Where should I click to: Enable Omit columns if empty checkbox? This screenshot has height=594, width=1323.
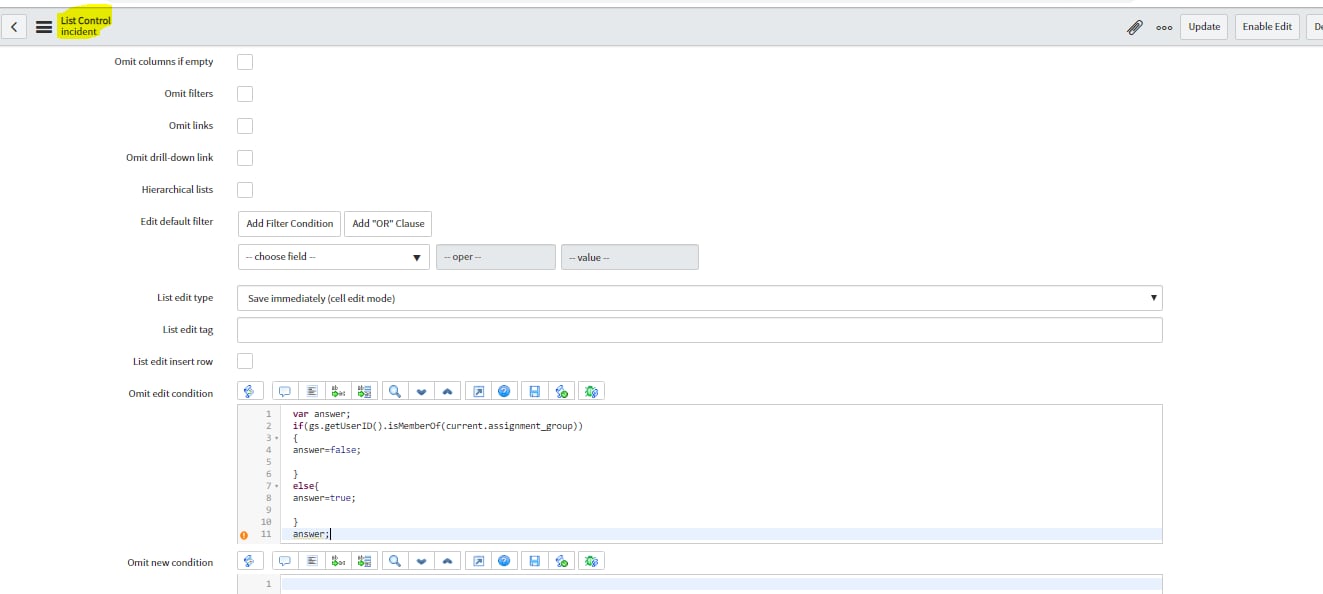point(245,62)
